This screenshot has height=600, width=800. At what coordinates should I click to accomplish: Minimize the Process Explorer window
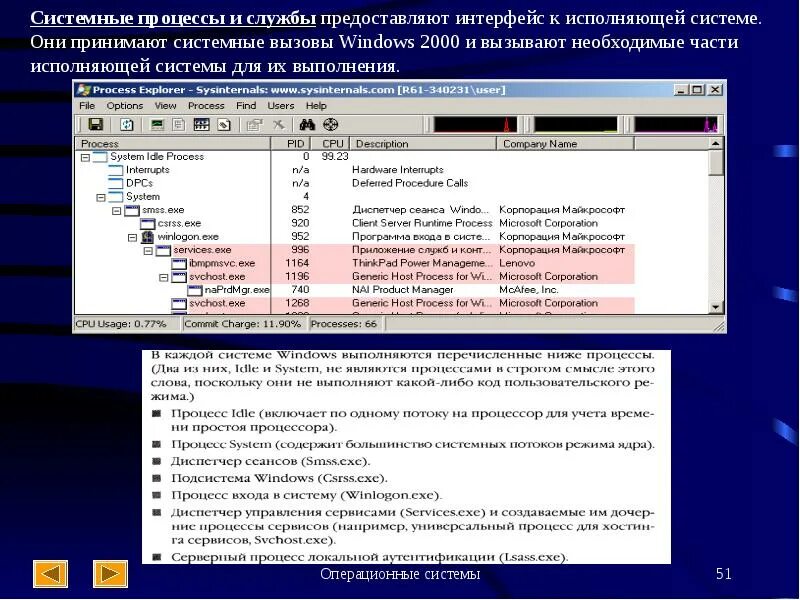pyautogui.click(x=680, y=90)
